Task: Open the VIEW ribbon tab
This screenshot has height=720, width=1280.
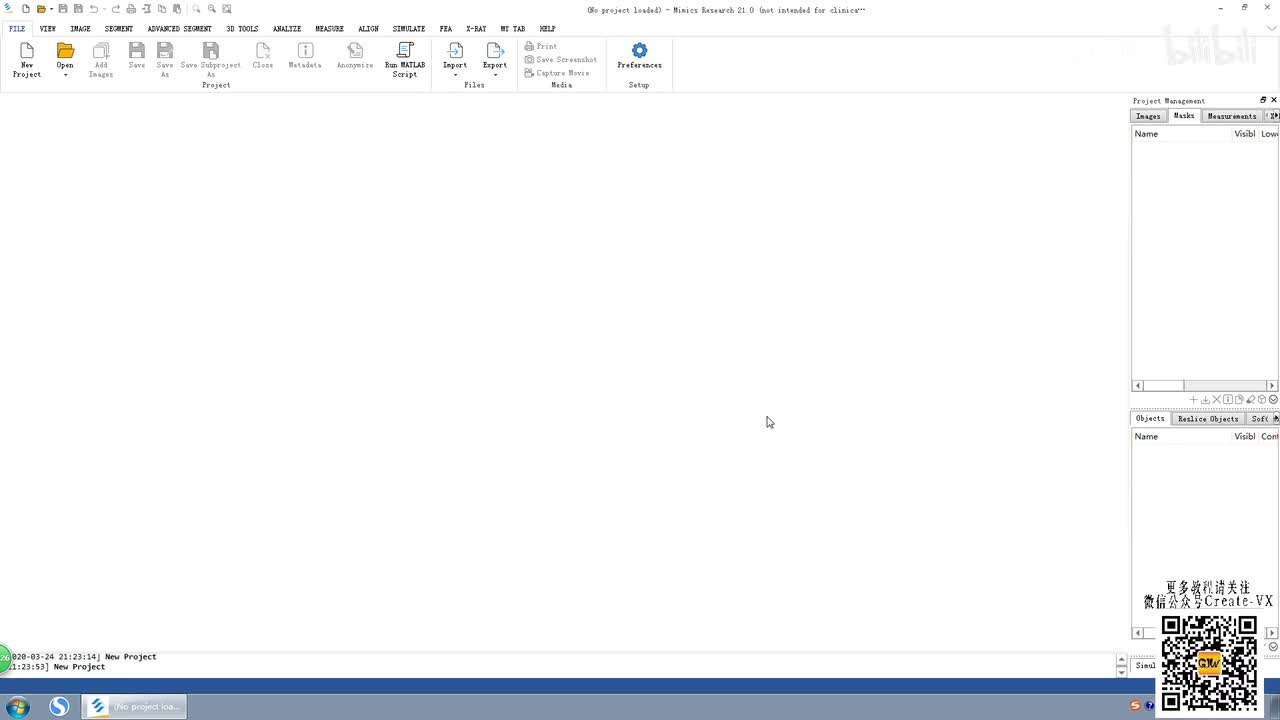Action: click(x=48, y=29)
